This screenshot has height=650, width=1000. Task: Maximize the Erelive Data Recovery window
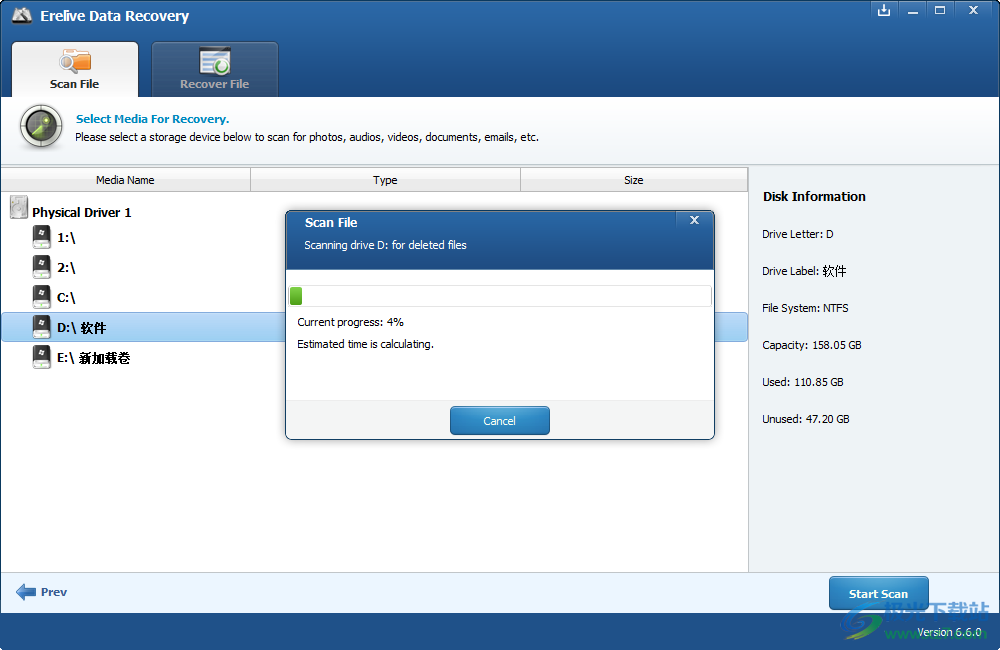940,11
